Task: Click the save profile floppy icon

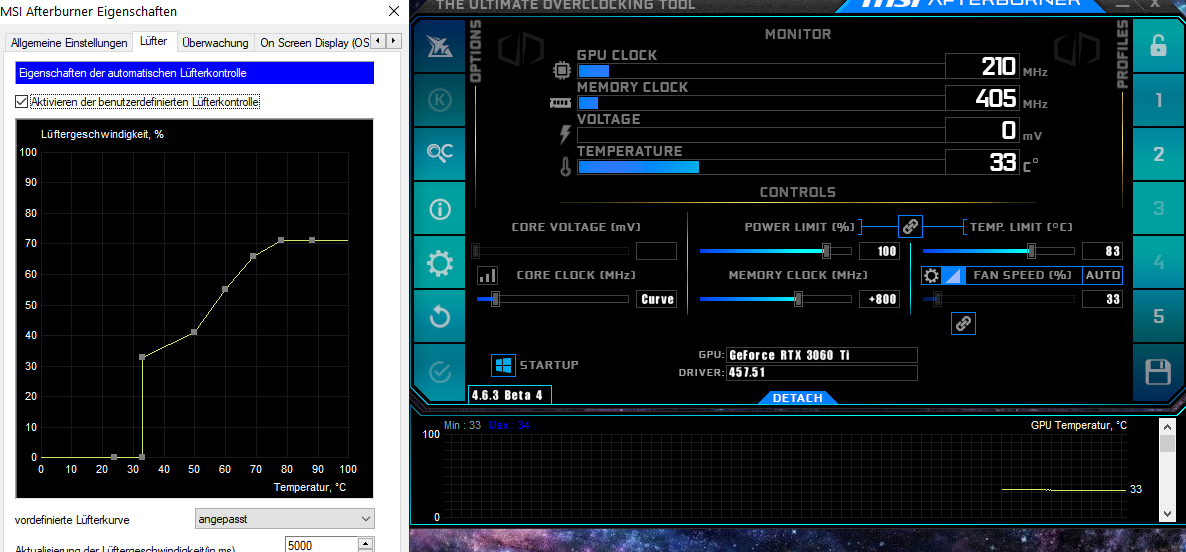Action: point(1158,372)
